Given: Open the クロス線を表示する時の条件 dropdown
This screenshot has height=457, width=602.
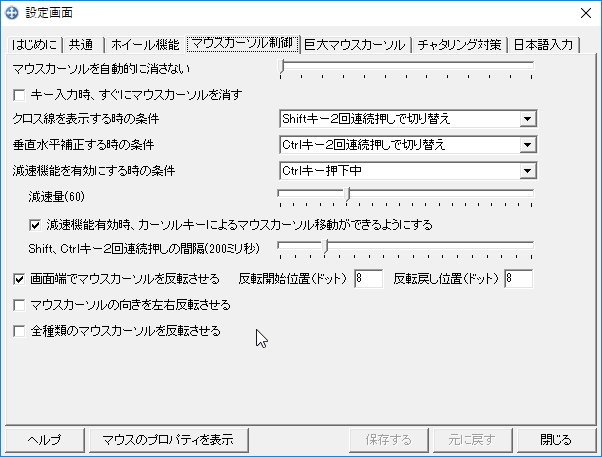Looking at the screenshot, I should tap(408, 119).
